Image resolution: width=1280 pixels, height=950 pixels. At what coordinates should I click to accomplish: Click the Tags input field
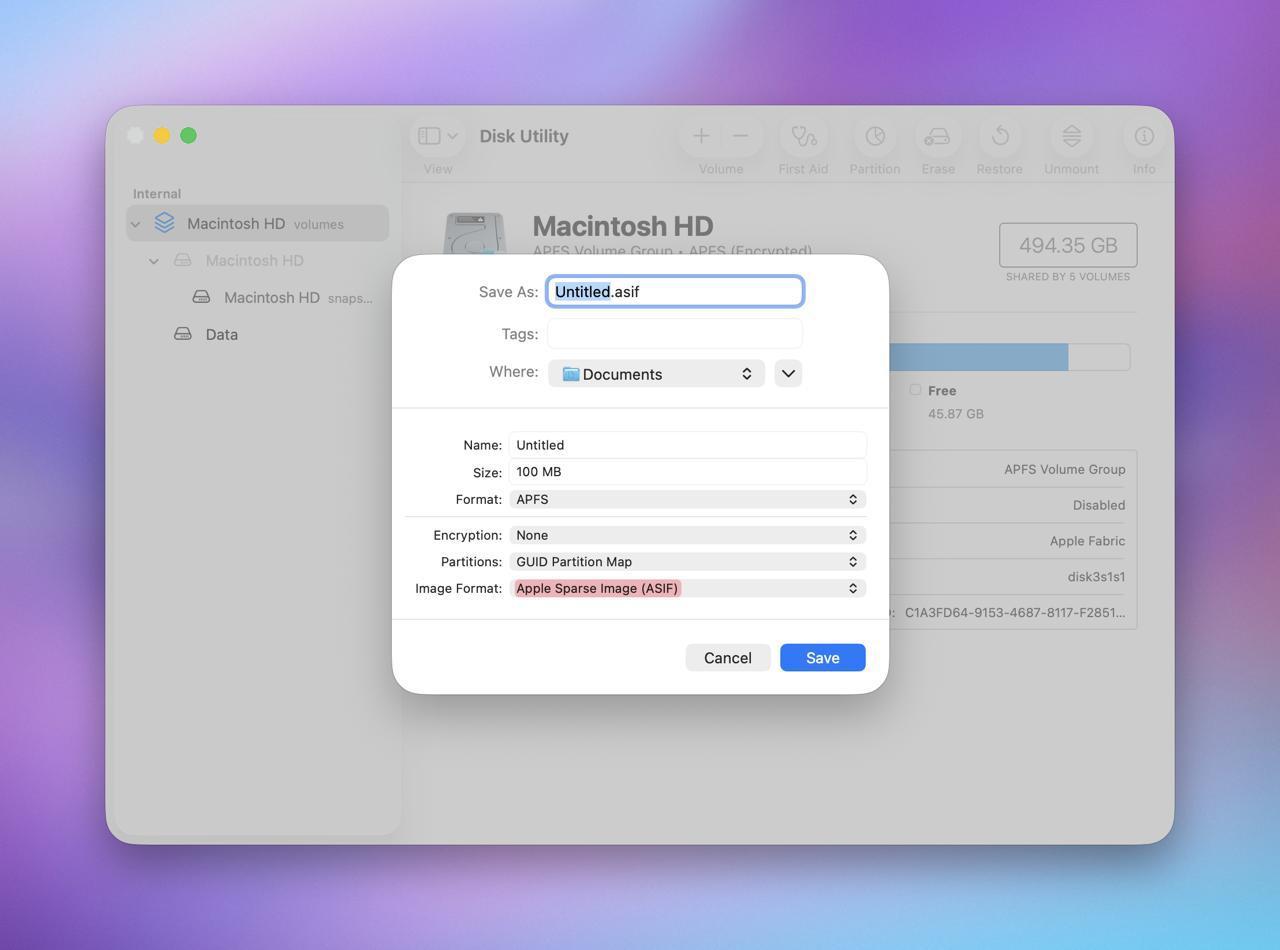coord(675,333)
